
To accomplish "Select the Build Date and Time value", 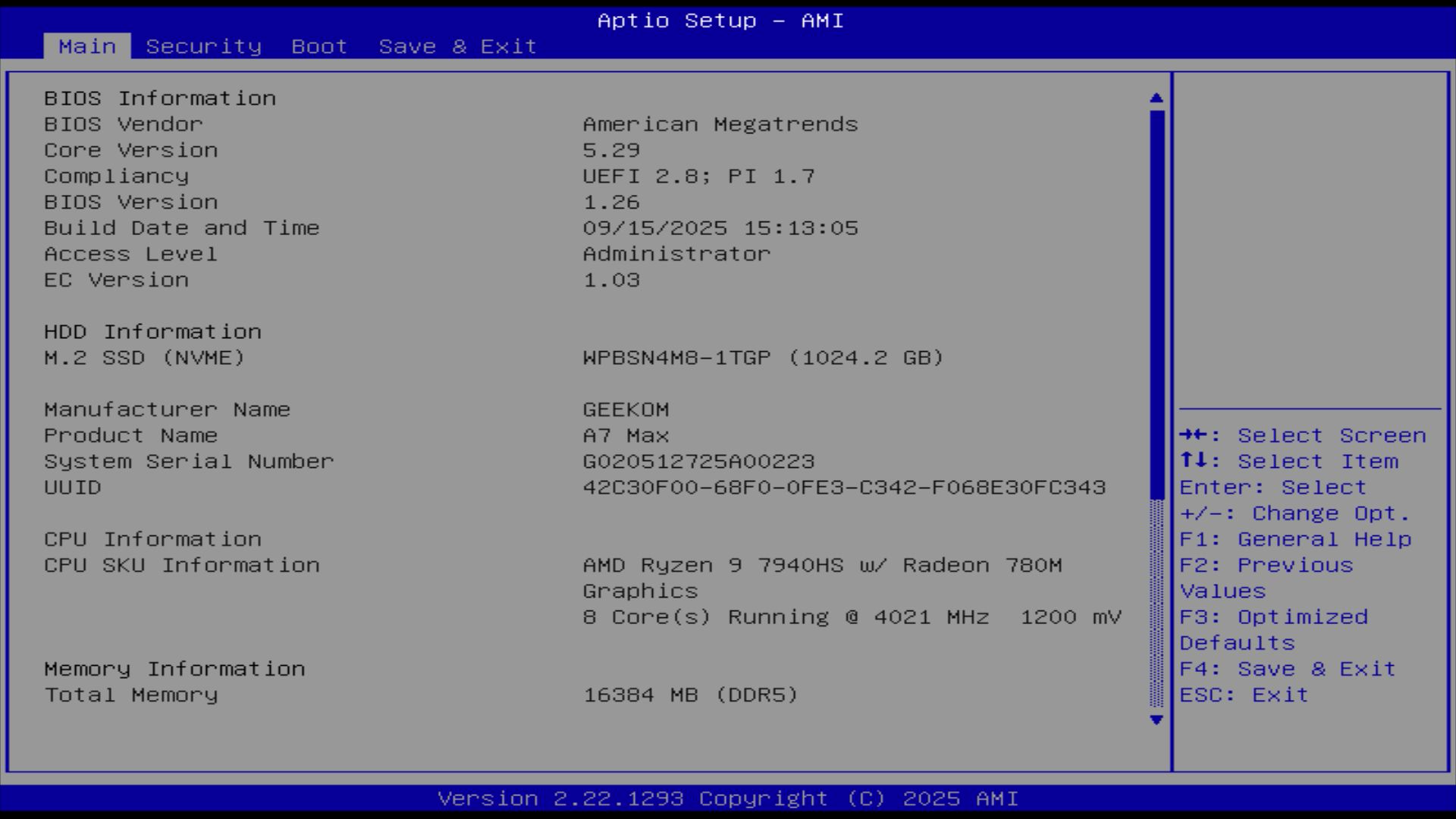I will [x=720, y=228].
